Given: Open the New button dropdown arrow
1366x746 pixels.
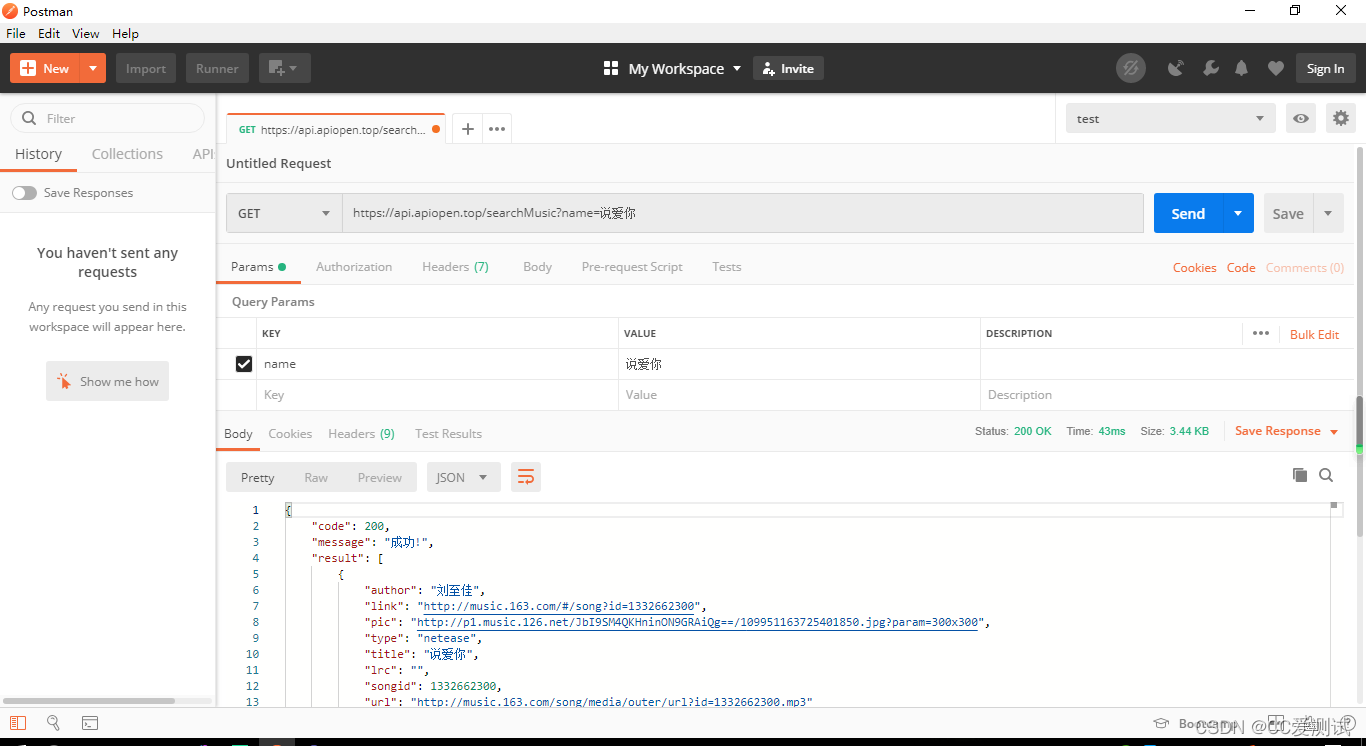Looking at the screenshot, I should click(92, 68).
